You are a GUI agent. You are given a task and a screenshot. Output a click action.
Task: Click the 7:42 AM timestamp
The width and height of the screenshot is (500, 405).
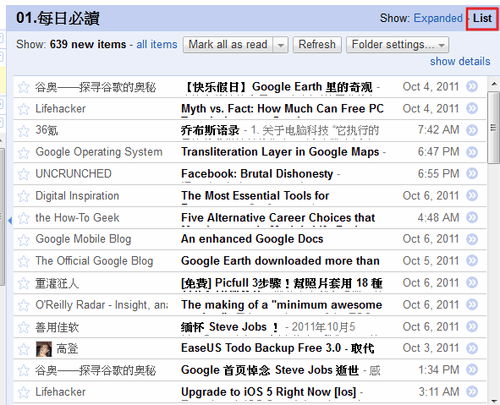(438, 130)
